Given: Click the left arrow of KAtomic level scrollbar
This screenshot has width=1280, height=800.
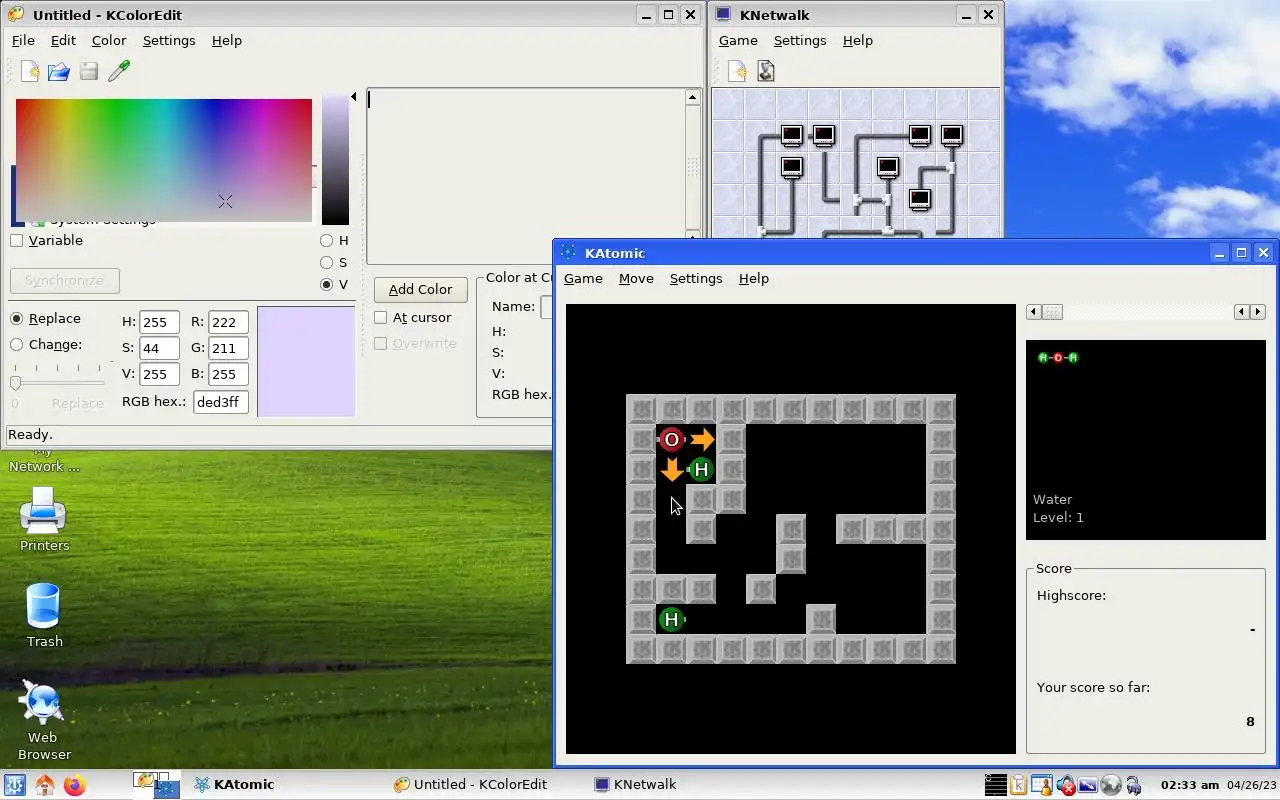Looking at the screenshot, I should 1034,312.
